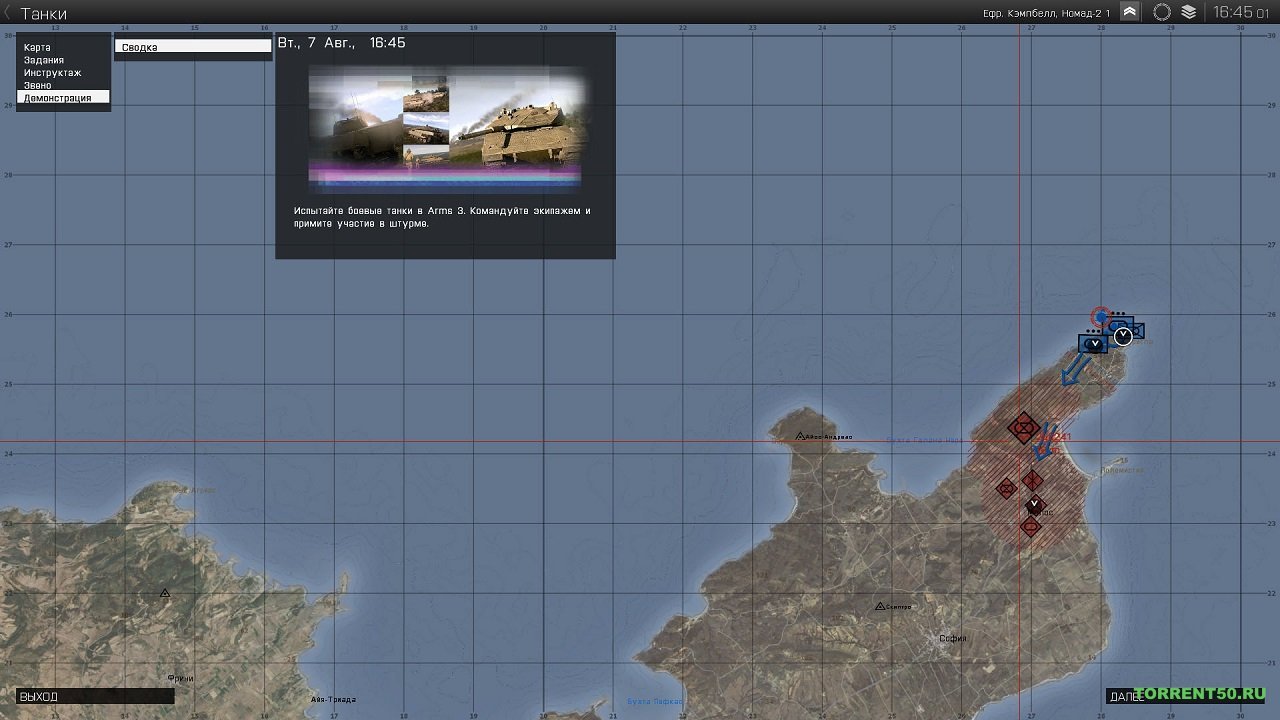Select the bottom red diamond enemy marker
This screenshot has width=1280, height=720.
[x=1031, y=526]
